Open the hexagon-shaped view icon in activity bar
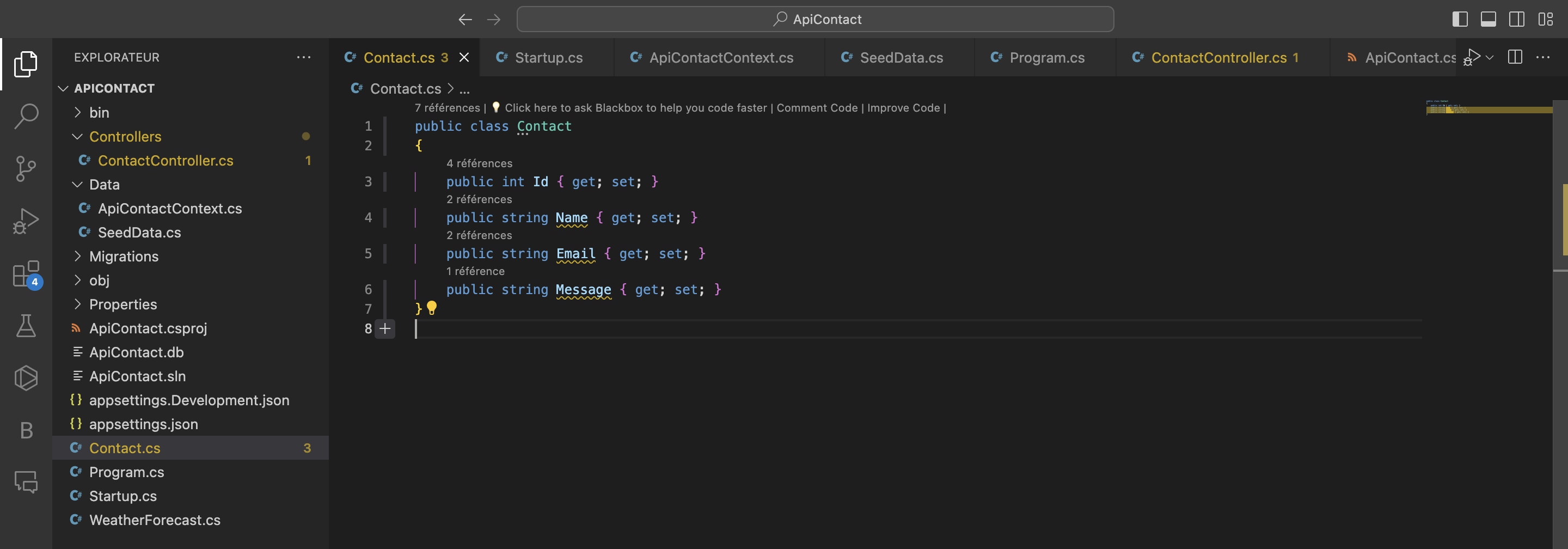The height and width of the screenshot is (549, 1568). coord(26,378)
